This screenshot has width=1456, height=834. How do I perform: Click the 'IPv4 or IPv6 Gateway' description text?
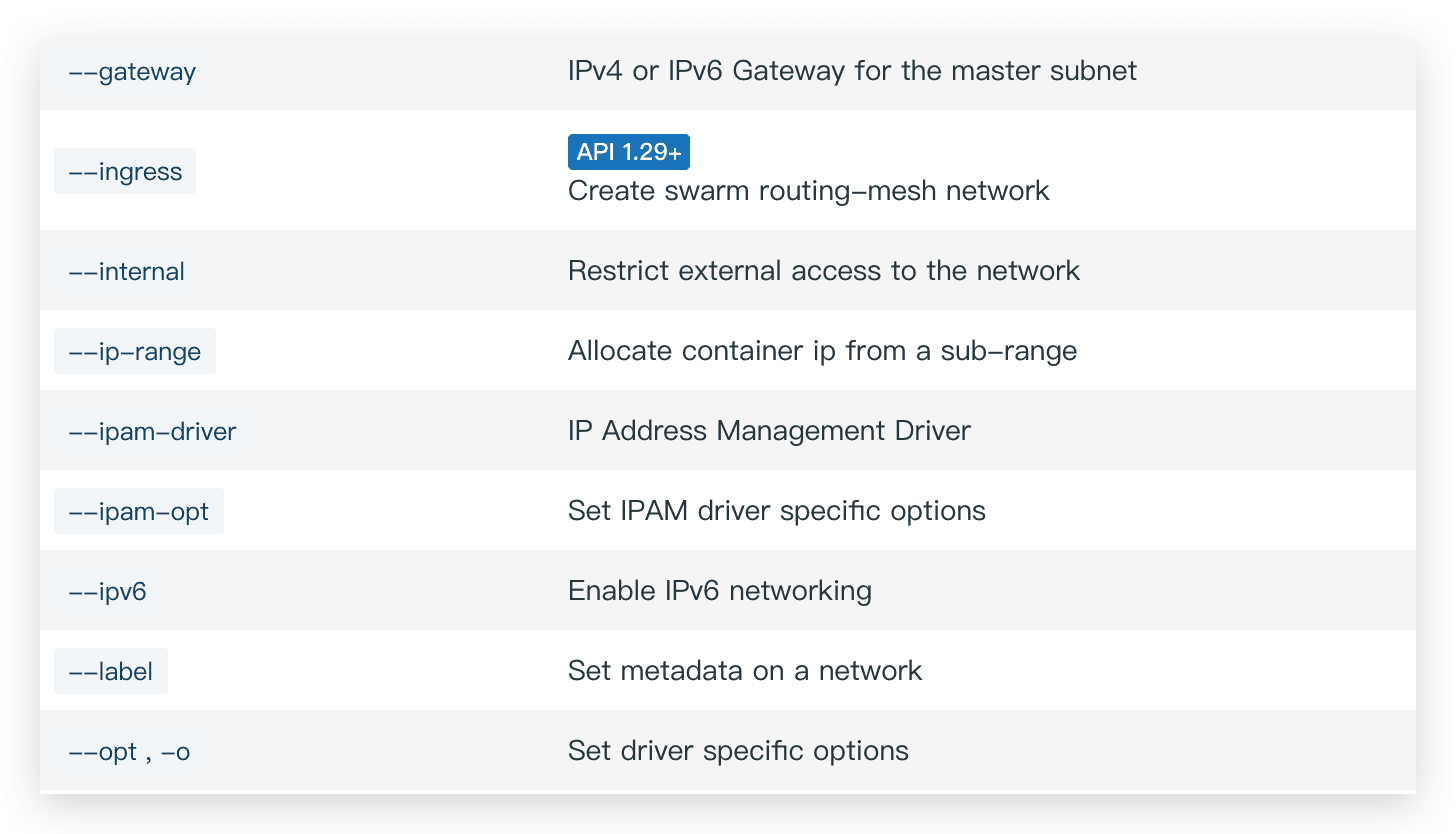(852, 72)
